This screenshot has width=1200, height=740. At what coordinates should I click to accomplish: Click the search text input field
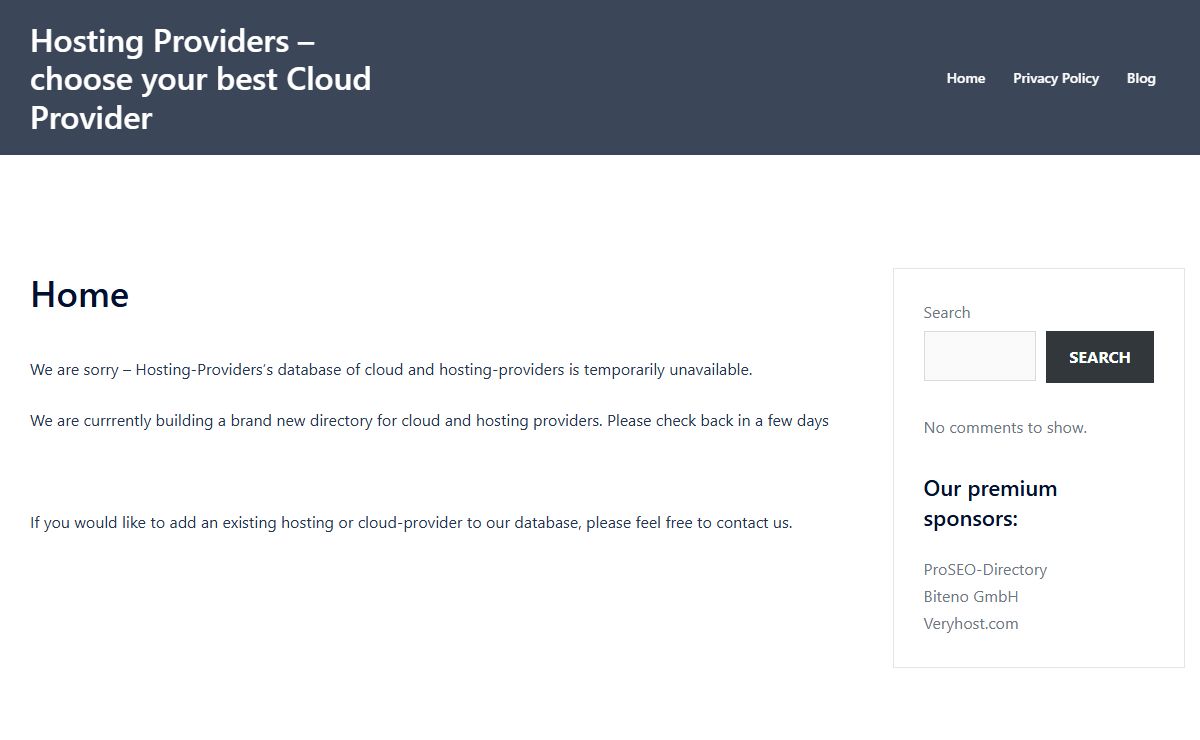tap(980, 356)
